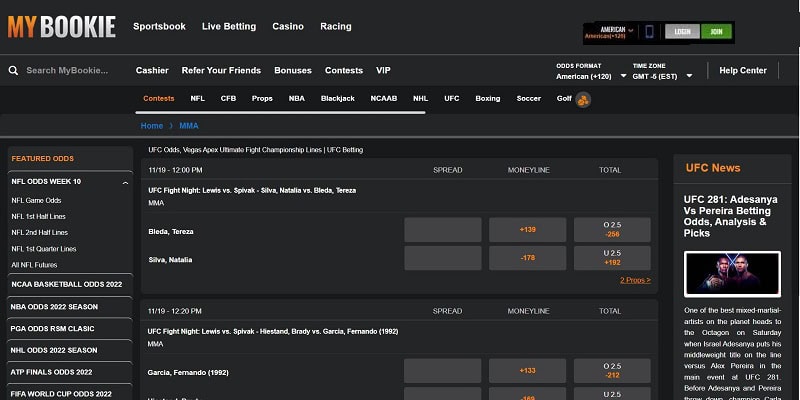Click the empty spread cell for Silva, Natalia
Screen dimensions: 800x400
443,258
